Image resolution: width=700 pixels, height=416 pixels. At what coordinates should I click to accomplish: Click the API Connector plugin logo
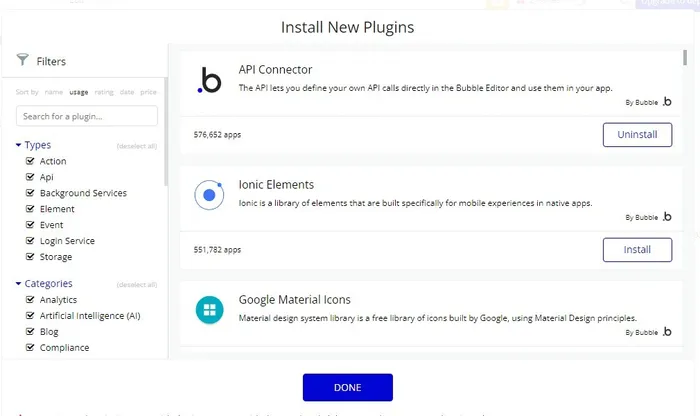coord(210,81)
